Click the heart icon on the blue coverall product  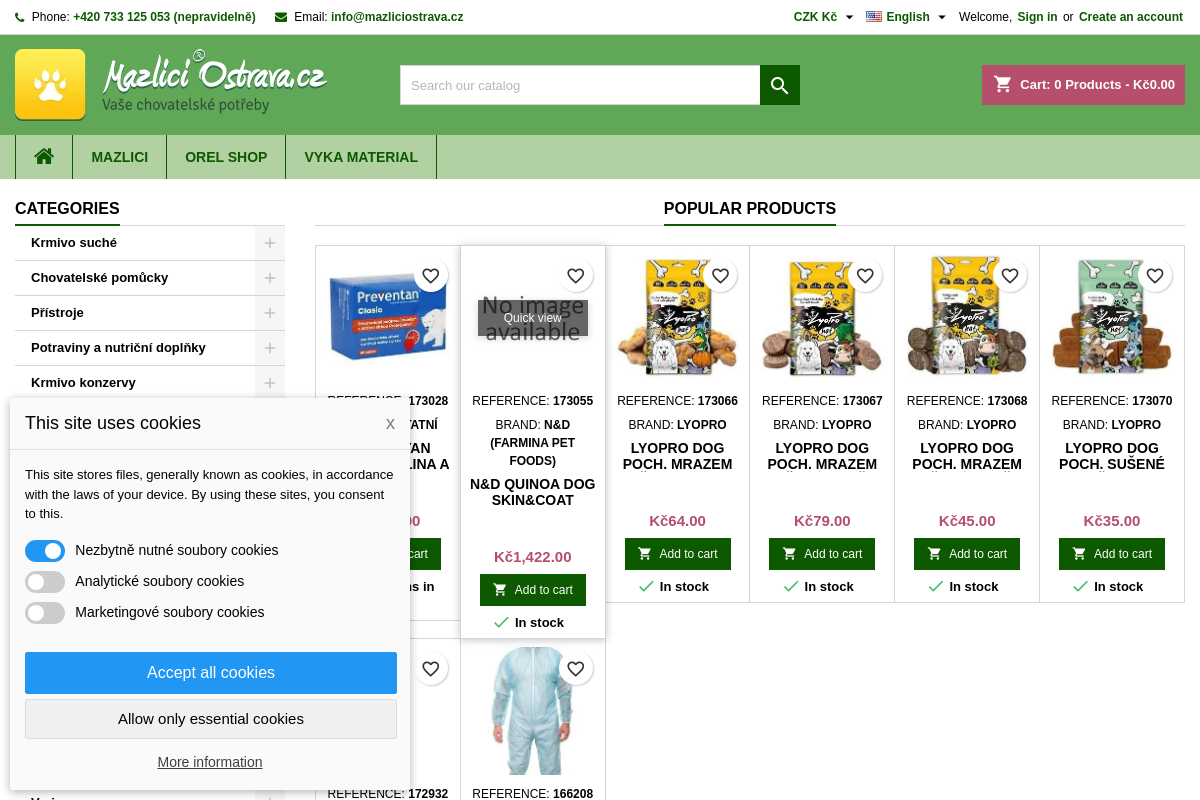[575, 669]
